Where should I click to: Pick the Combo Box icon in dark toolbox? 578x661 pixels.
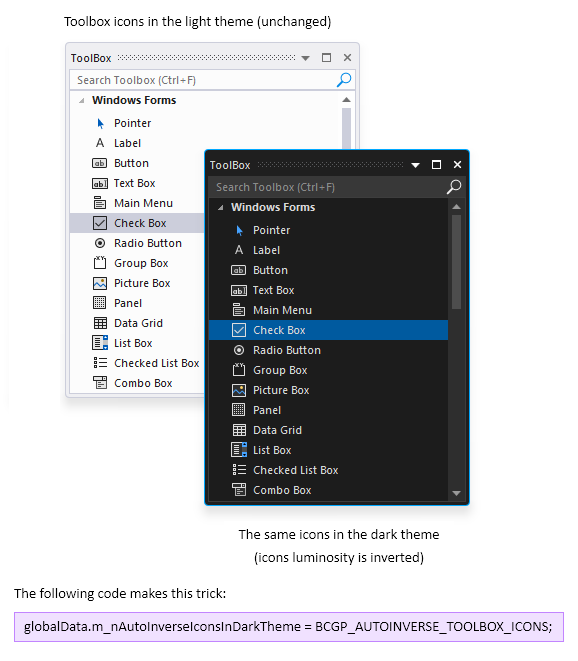point(239,490)
